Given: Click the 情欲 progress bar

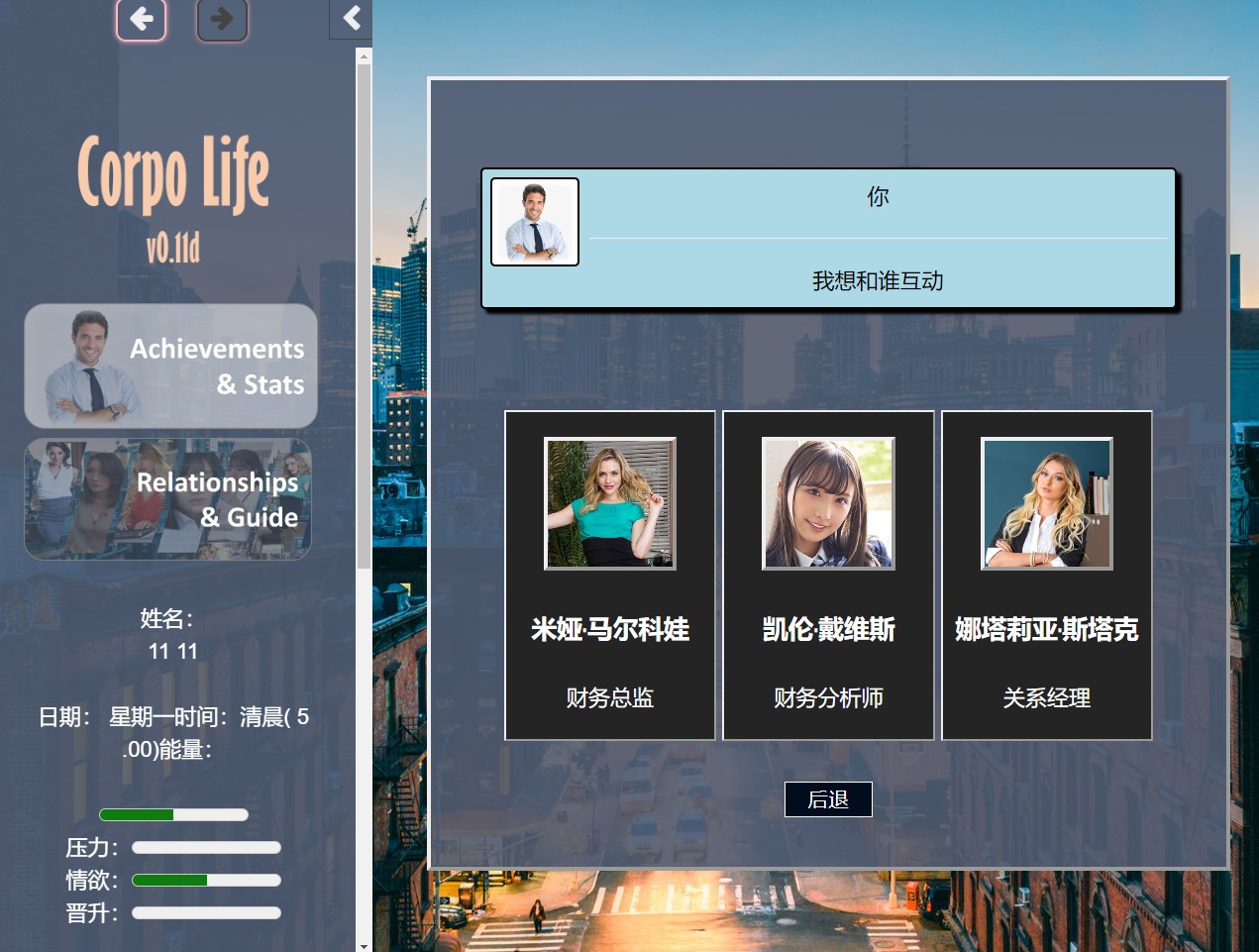Looking at the screenshot, I should pyautogui.click(x=206, y=880).
